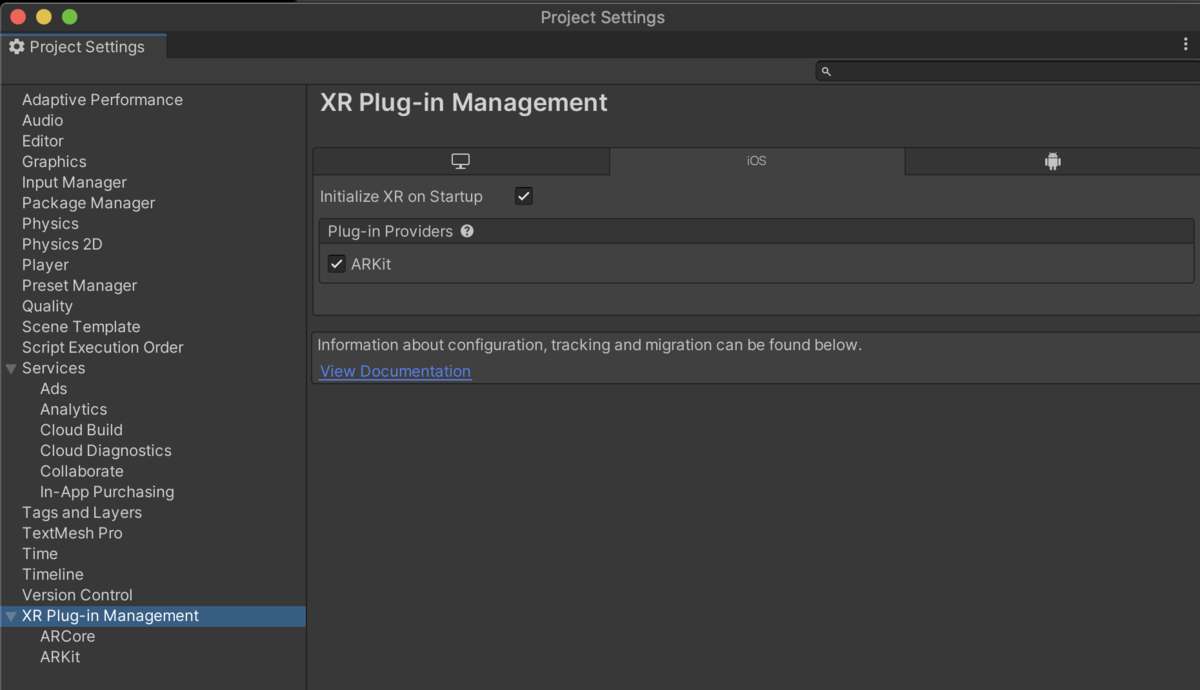Open Time settings
Image resolution: width=1200 pixels, height=690 pixels.
coord(40,554)
